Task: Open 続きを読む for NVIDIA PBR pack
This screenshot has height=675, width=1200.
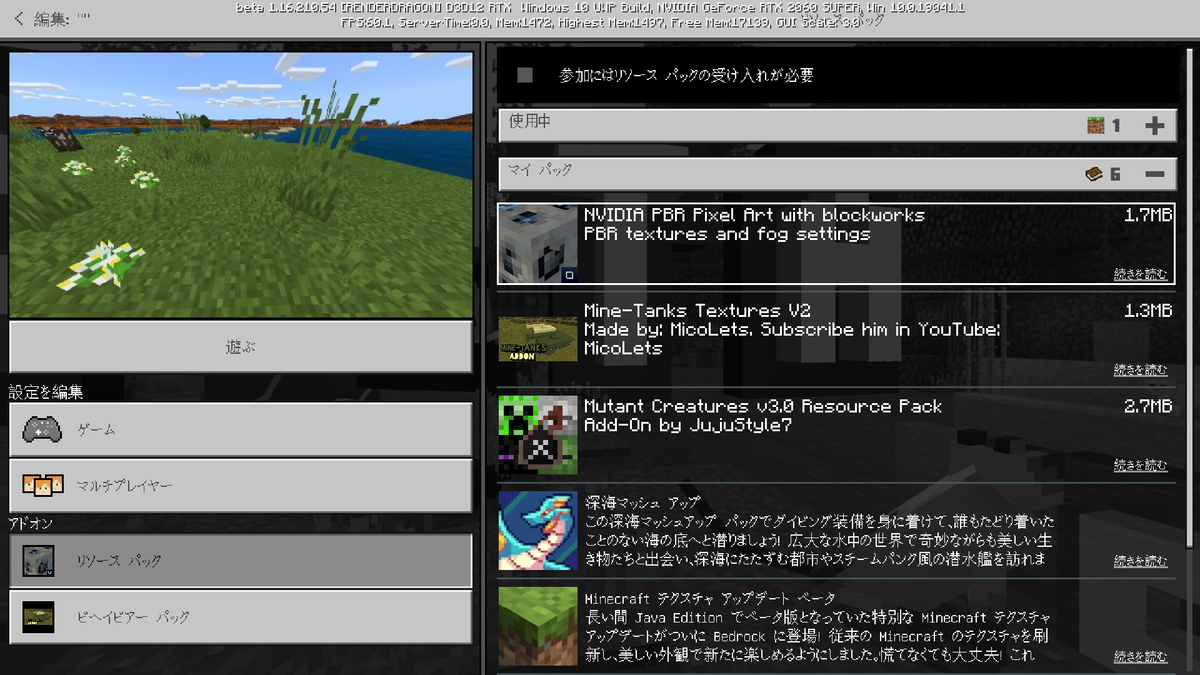Action: (x=1140, y=274)
